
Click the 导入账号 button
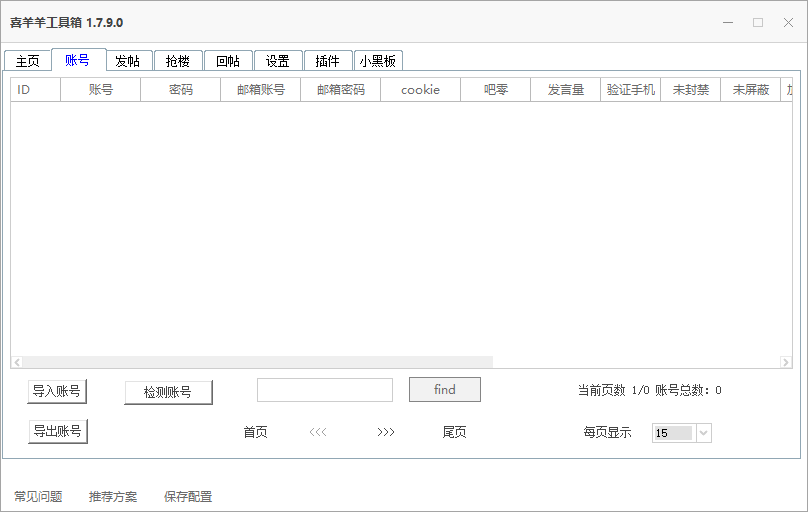pyautogui.click(x=57, y=392)
